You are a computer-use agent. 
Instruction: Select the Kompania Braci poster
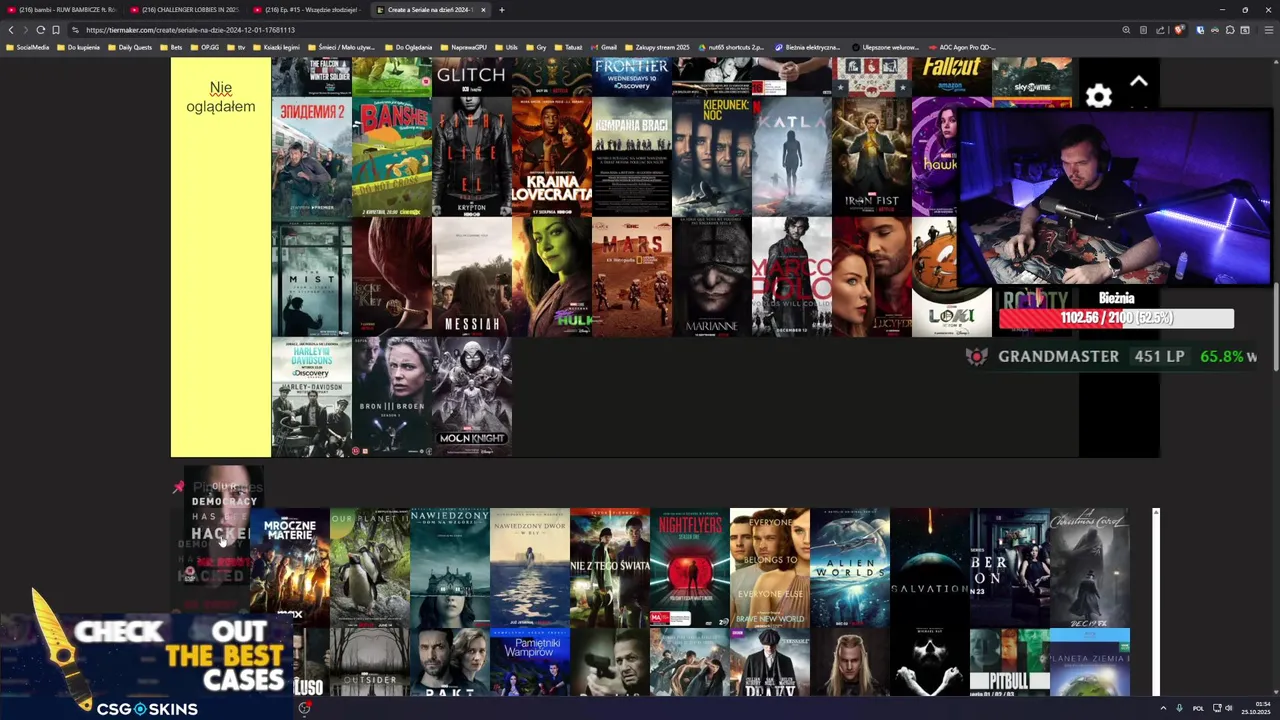coord(631,157)
